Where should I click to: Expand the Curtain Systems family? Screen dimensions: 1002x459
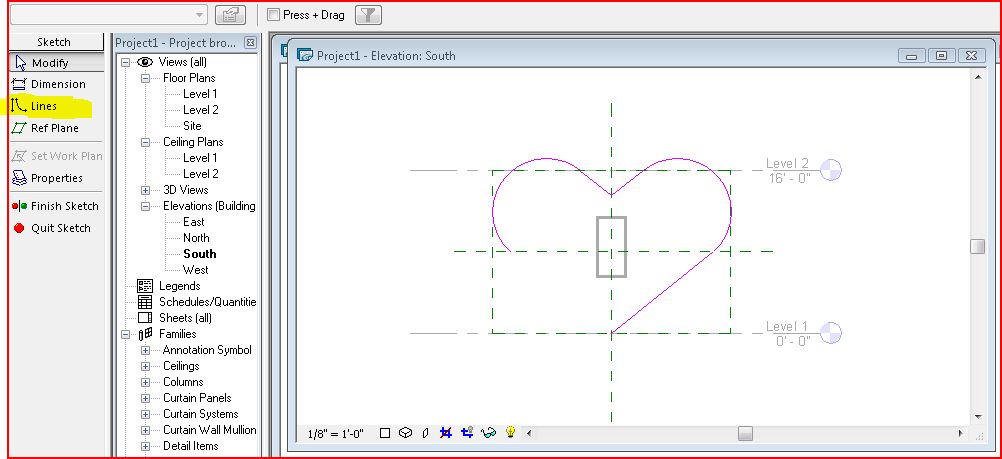146,414
